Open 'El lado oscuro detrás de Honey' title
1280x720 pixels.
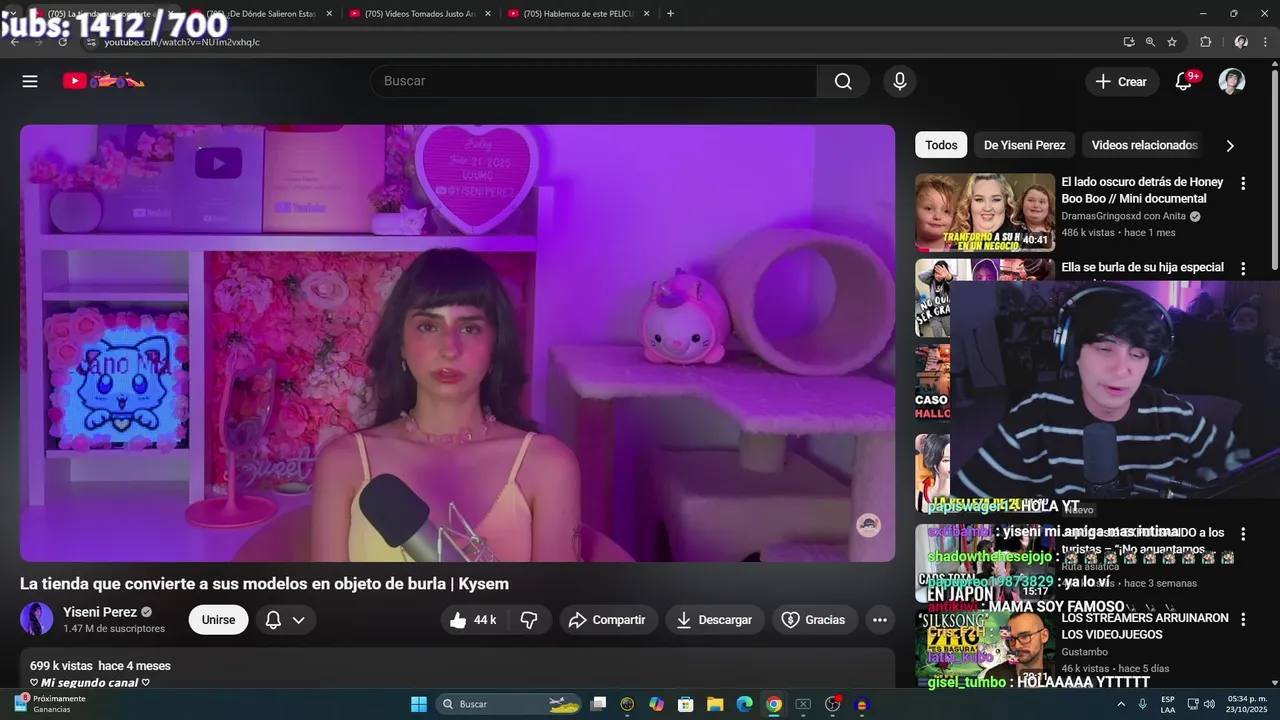1142,190
